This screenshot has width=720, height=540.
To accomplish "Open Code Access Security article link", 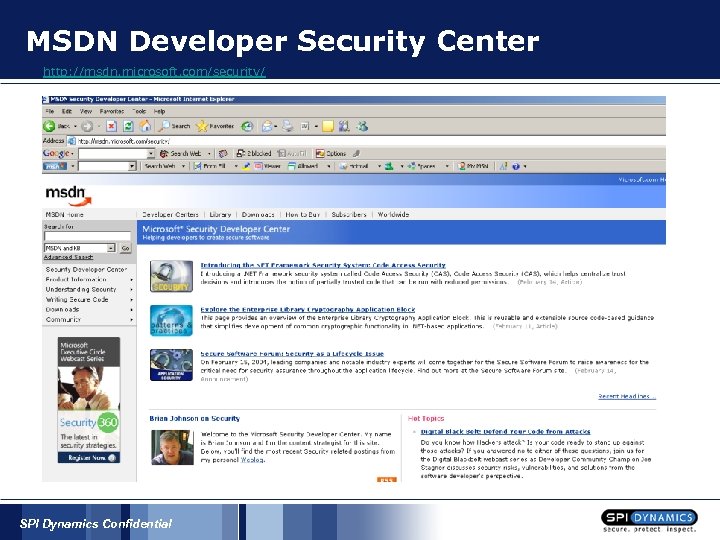I will coord(323,265).
